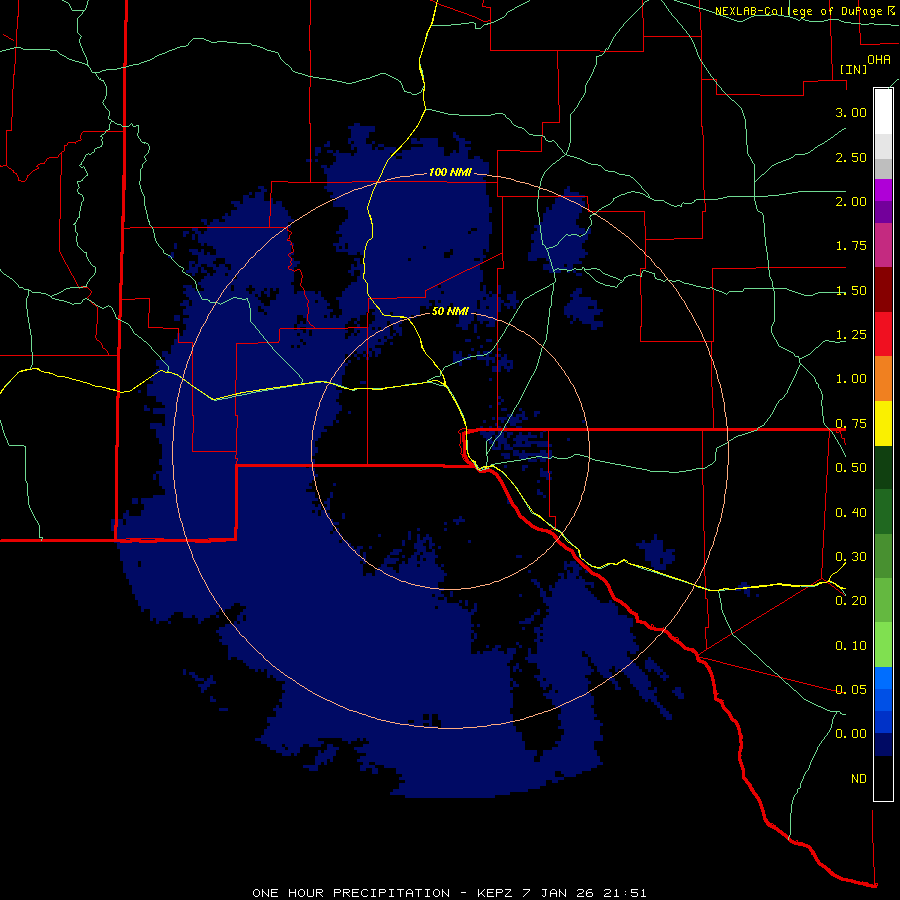Select the magenta legend swatch near 2.00
This screenshot has height=900, width=900.
pyautogui.click(x=883, y=190)
